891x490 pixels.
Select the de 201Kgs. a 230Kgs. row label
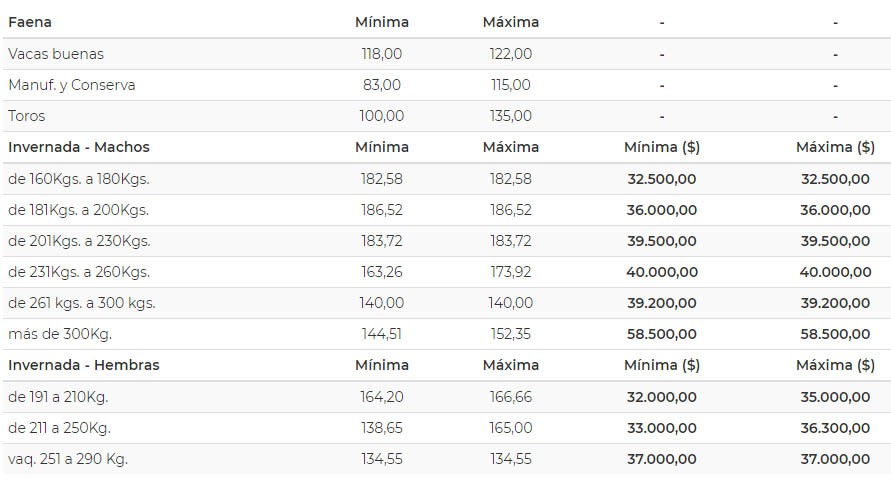79,241
